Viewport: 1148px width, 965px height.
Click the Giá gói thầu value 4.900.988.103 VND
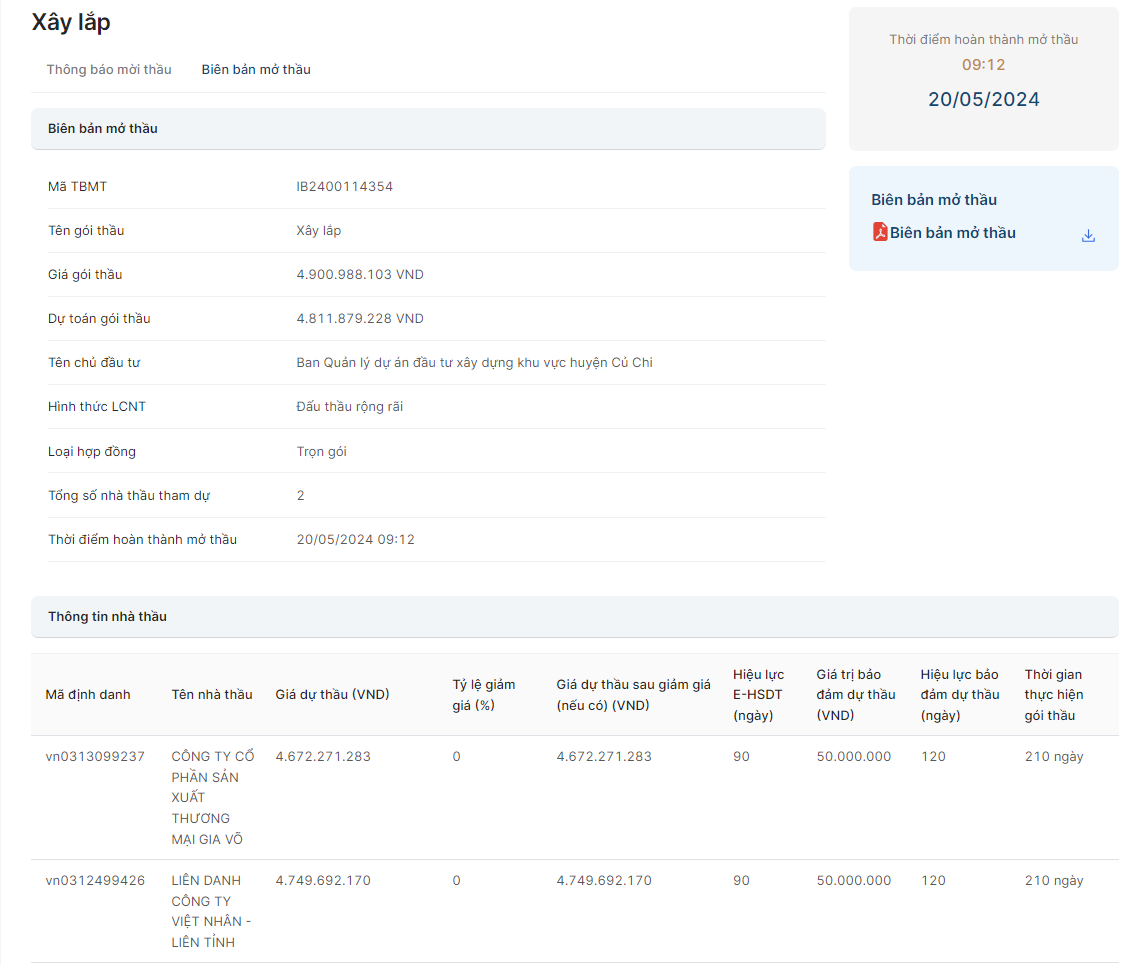pos(360,275)
